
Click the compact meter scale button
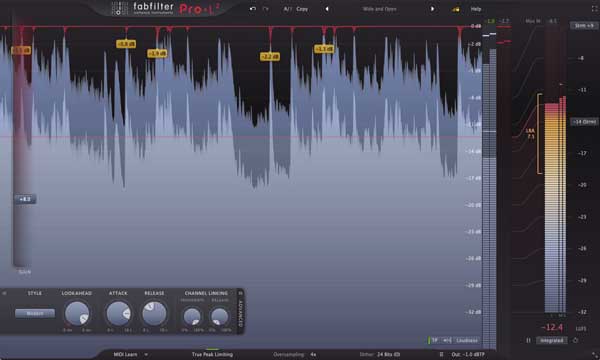point(447,340)
